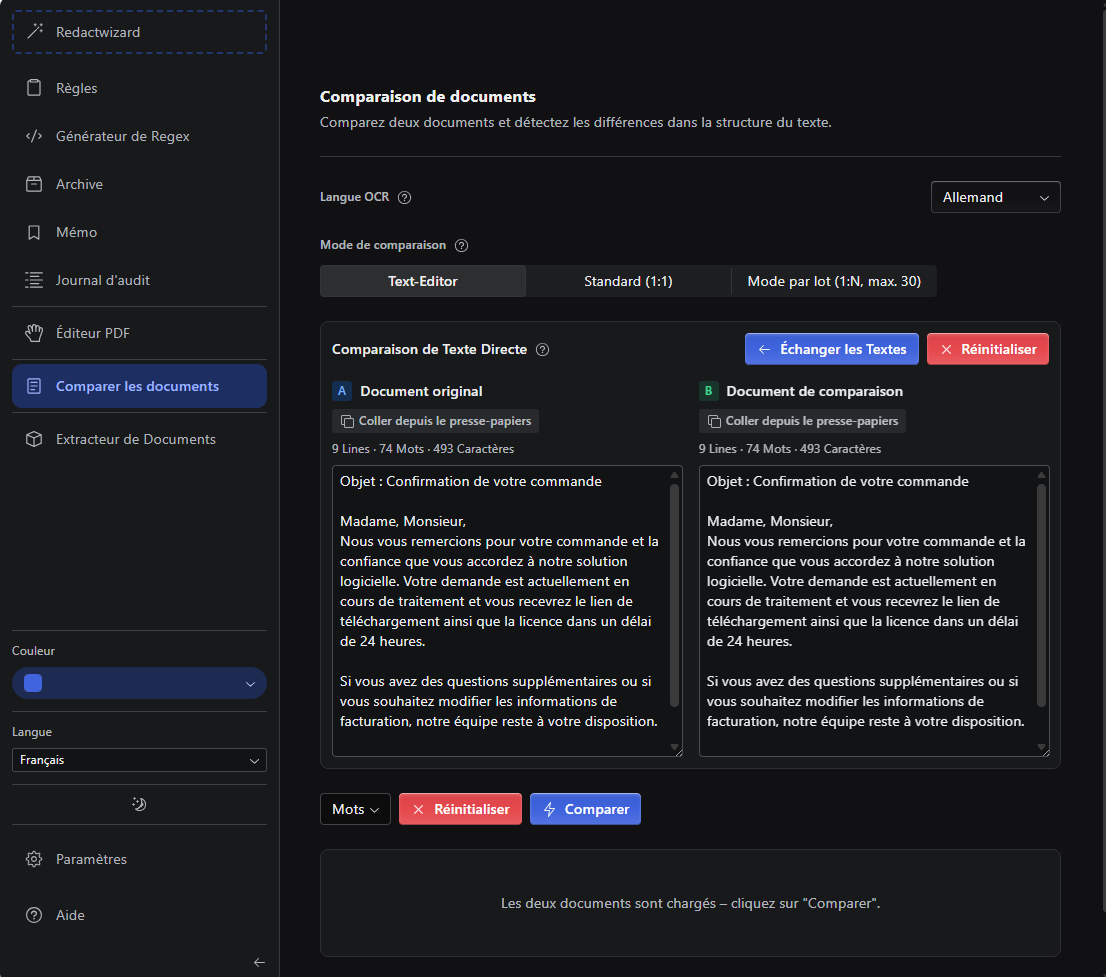Click the green B badge for Document de comparaison

coord(708,391)
